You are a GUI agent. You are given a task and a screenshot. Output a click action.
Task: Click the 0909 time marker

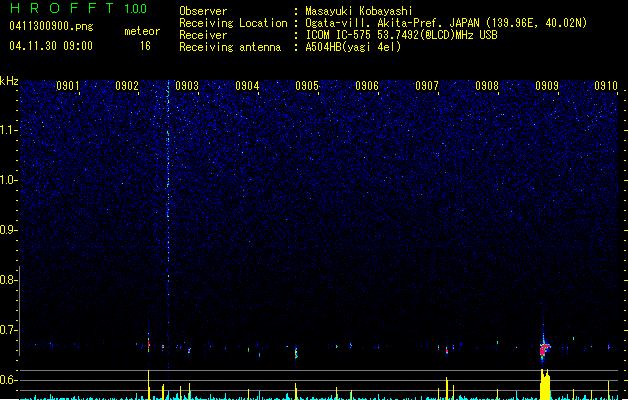[x=547, y=86]
